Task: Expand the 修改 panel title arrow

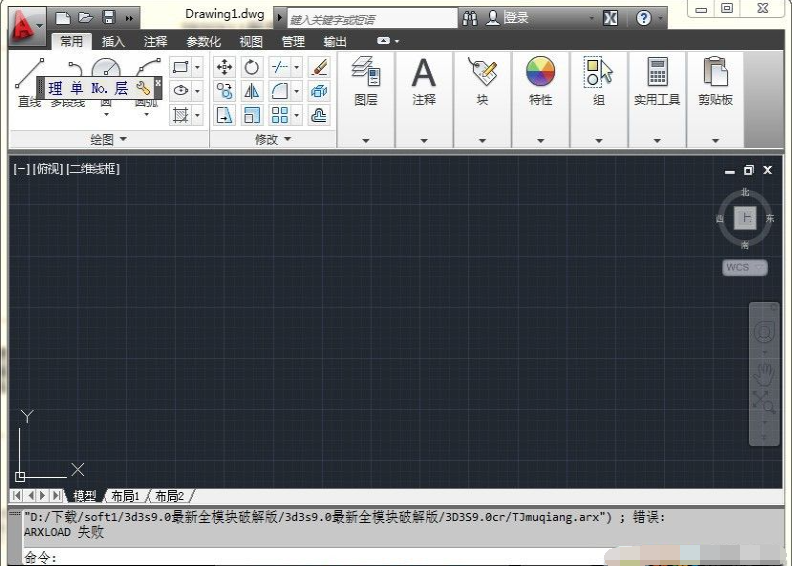Action: (288, 139)
